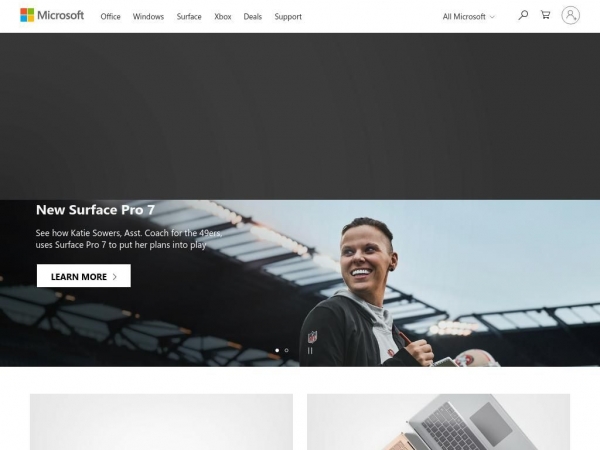Open the Windows menu item

tap(148, 17)
